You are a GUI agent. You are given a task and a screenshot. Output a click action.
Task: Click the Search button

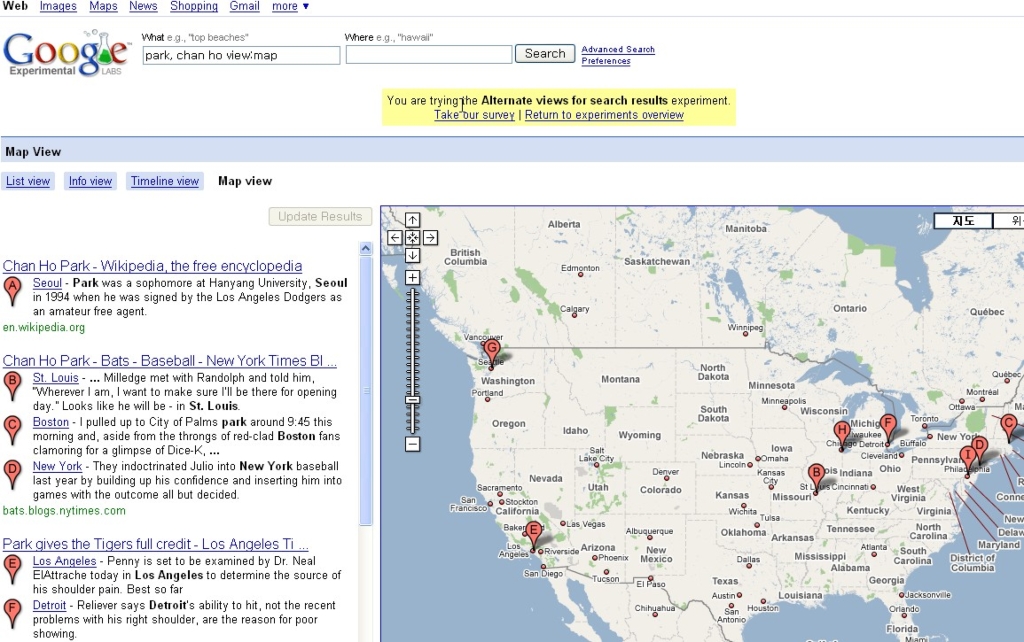(x=545, y=54)
